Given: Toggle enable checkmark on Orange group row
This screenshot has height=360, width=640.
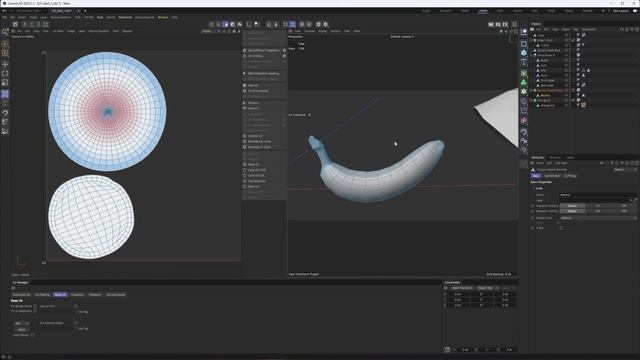Looking at the screenshot, I should click(x=573, y=100).
